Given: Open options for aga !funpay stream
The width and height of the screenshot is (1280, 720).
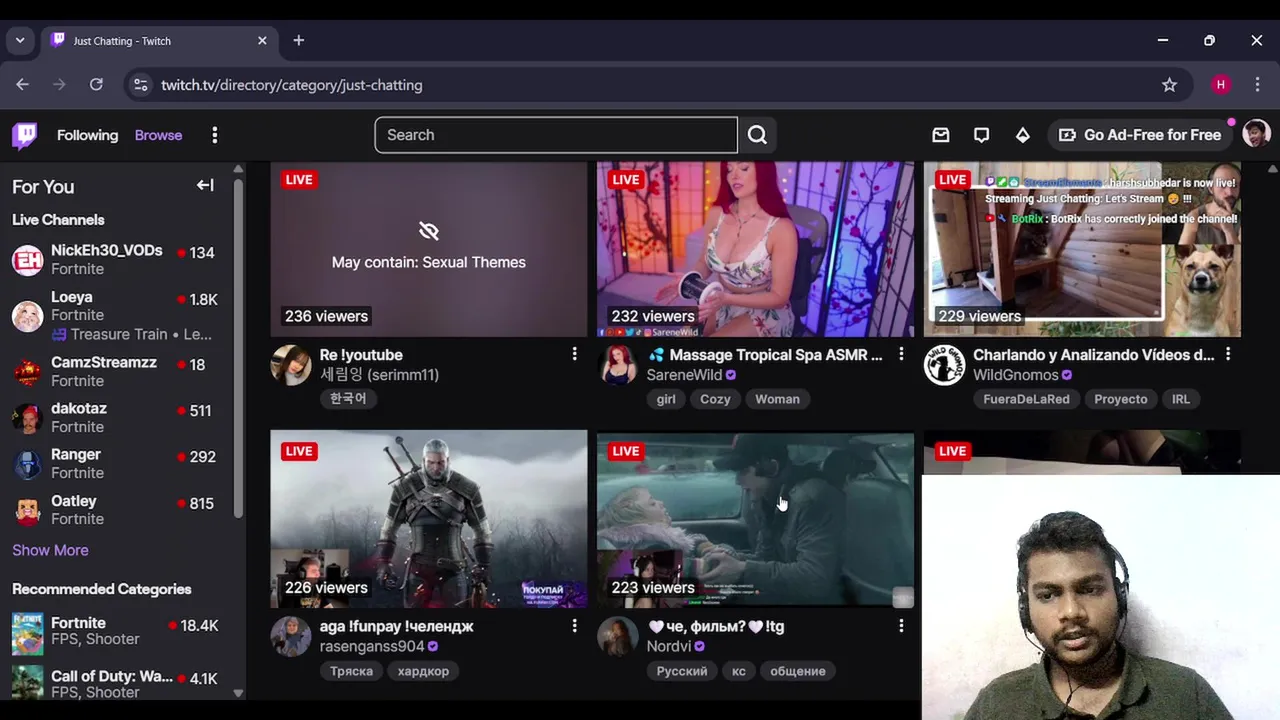Looking at the screenshot, I should pos(574,626).
